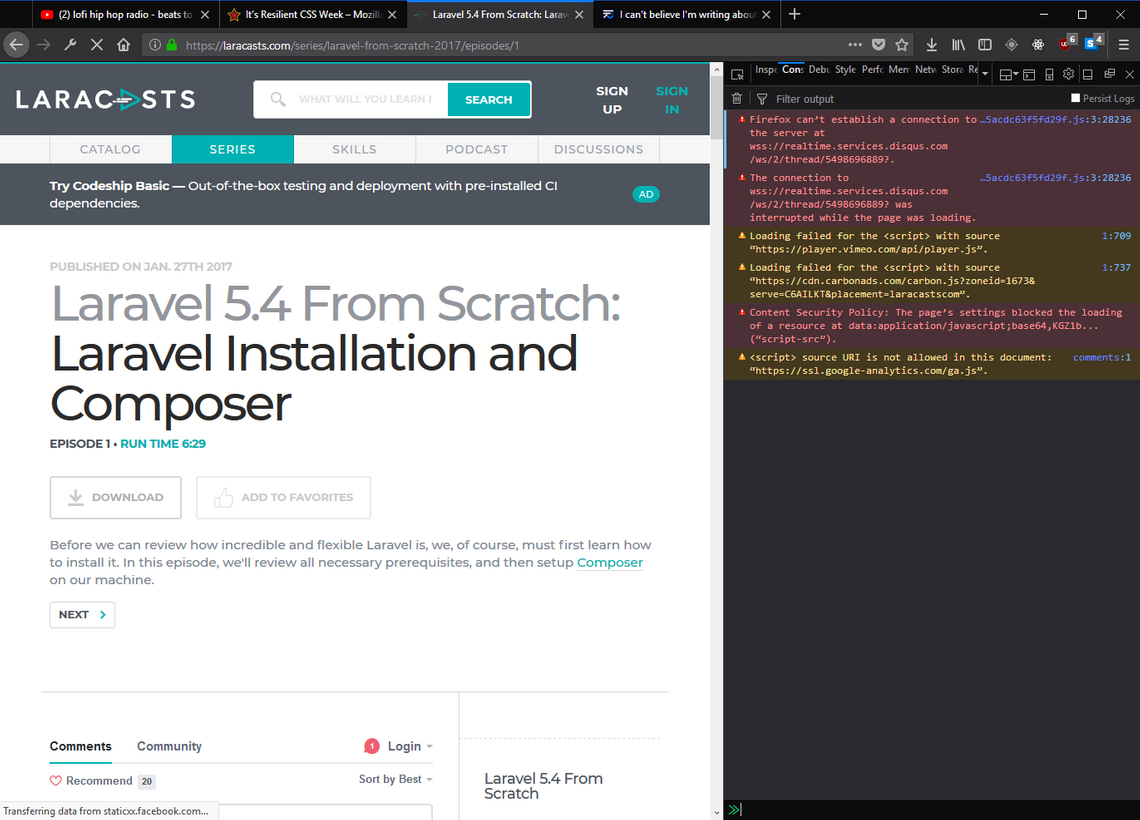Click the browser back arrow button

[x=16, y=45]
